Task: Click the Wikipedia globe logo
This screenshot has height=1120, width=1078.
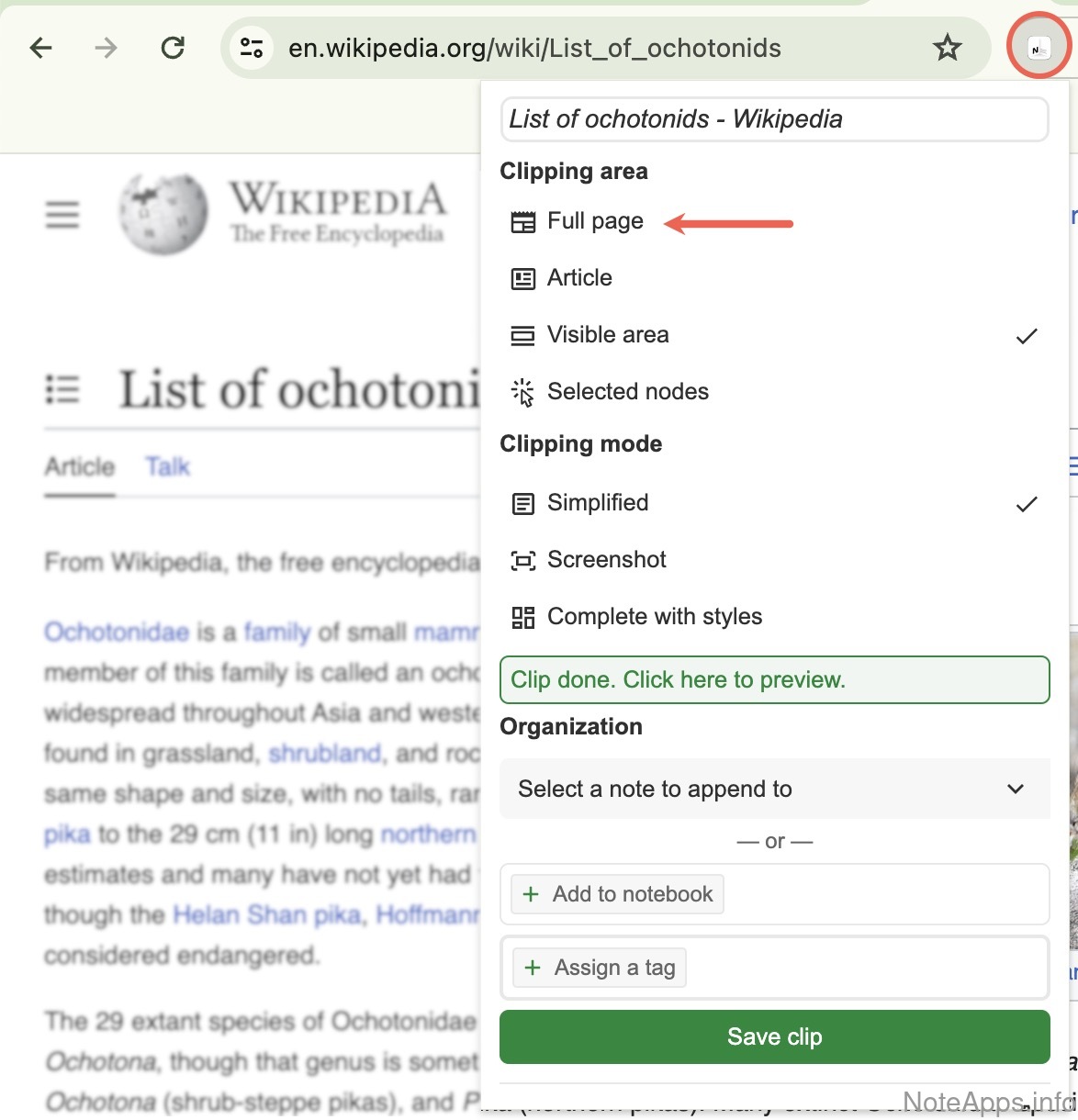Action: coord(163,214)
